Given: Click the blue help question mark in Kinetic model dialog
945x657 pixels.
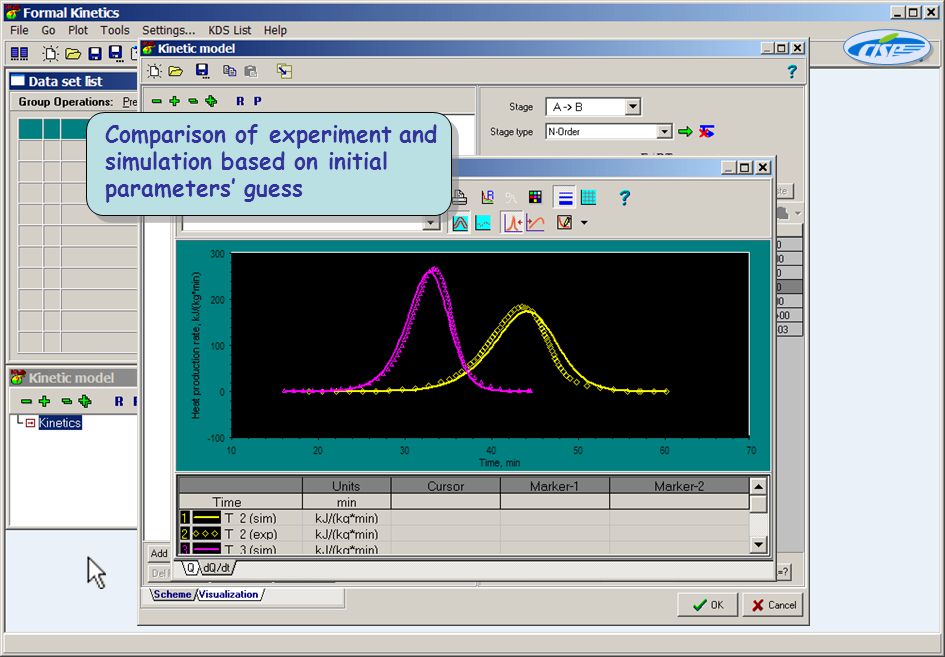Looking at the screenshot, I should pyautogui.click(x=792, y=72).
